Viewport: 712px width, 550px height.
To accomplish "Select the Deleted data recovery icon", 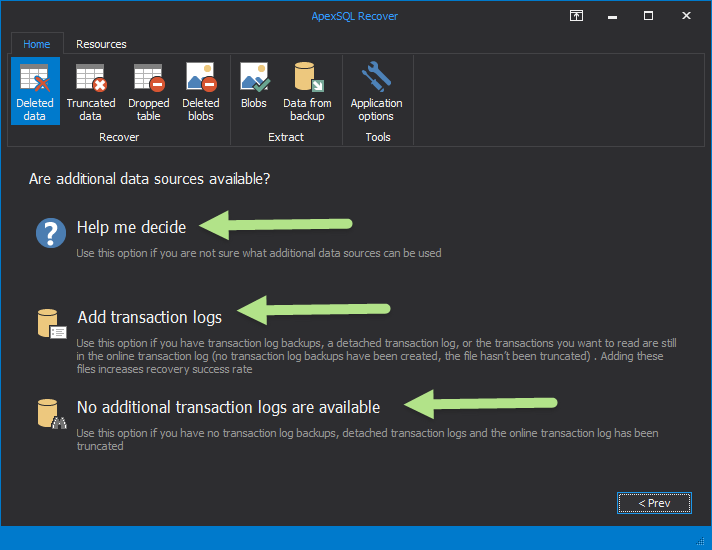I will point(35,91).
